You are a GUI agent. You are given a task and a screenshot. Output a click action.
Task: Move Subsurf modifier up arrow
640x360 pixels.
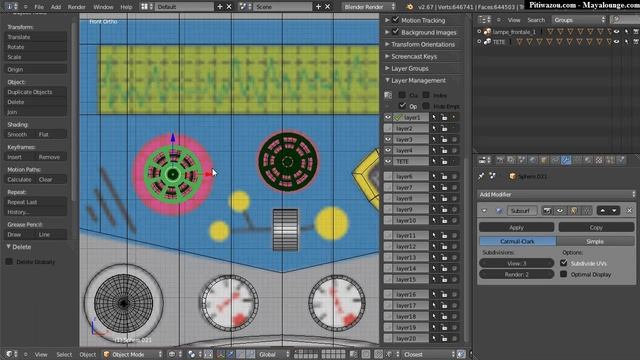coord(602,211)
